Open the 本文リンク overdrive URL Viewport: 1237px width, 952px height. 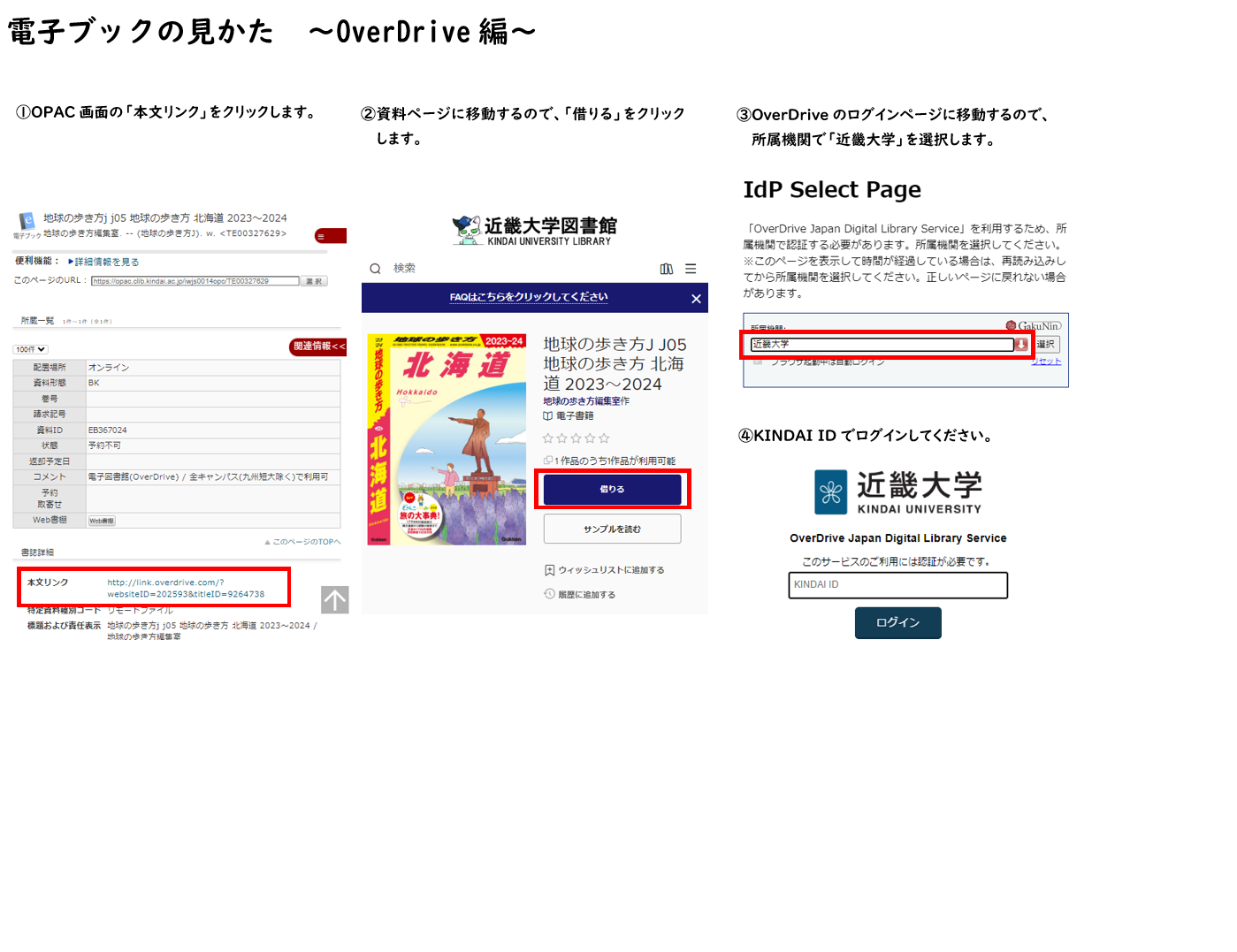[x=186, y=589]
